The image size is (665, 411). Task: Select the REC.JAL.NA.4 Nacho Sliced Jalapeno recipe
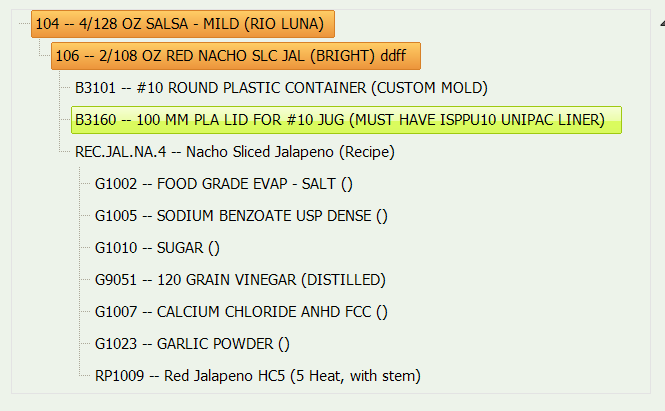click(235, 152)
